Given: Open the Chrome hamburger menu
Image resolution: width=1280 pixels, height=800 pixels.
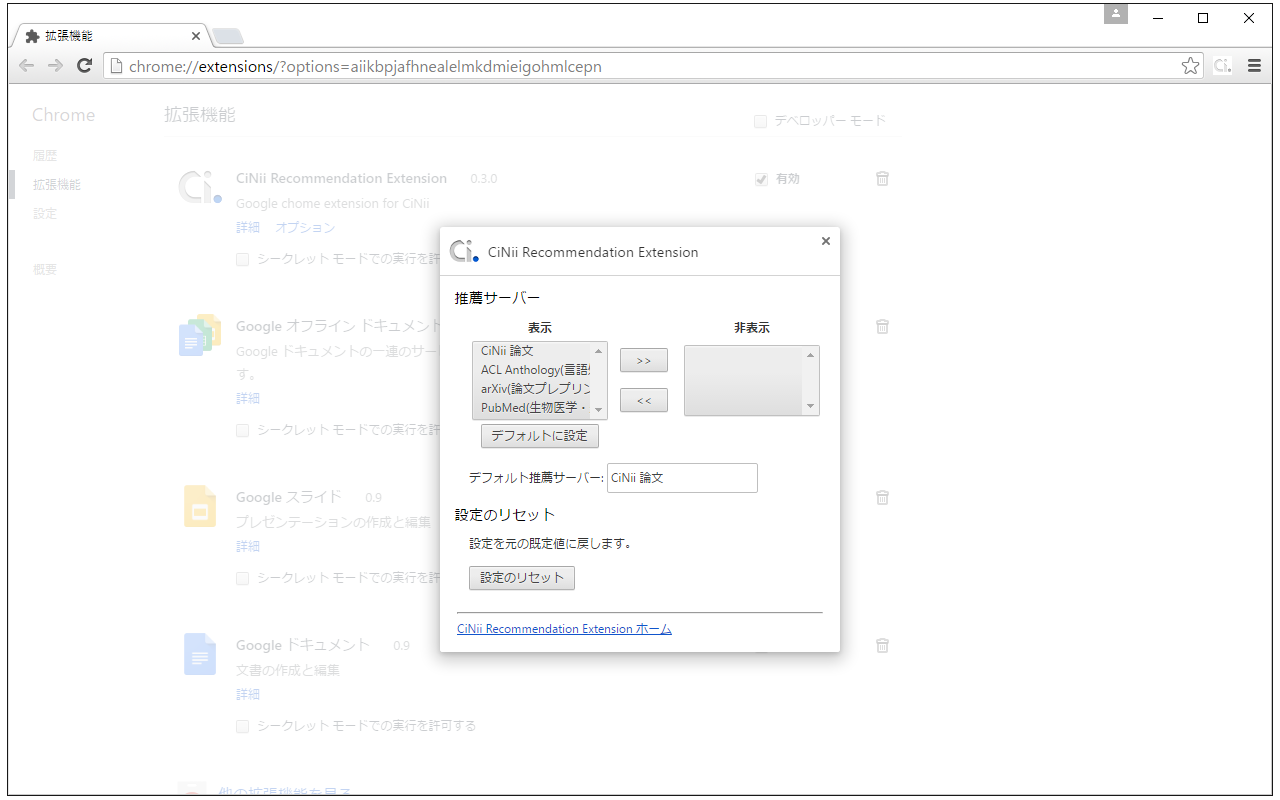Looking at the screenshot, I should tap(1254, 66).
